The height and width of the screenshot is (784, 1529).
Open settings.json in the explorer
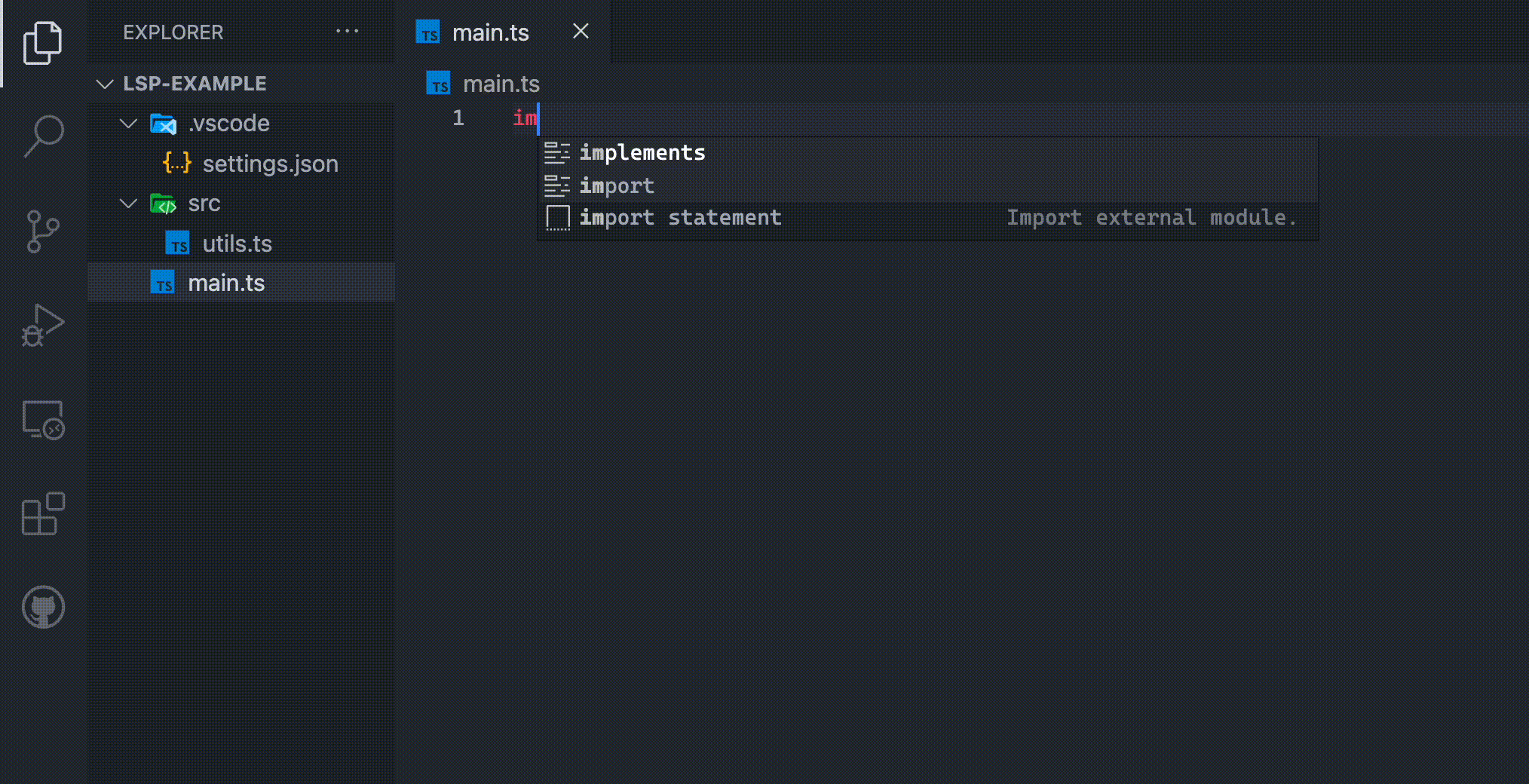(269, 164)
